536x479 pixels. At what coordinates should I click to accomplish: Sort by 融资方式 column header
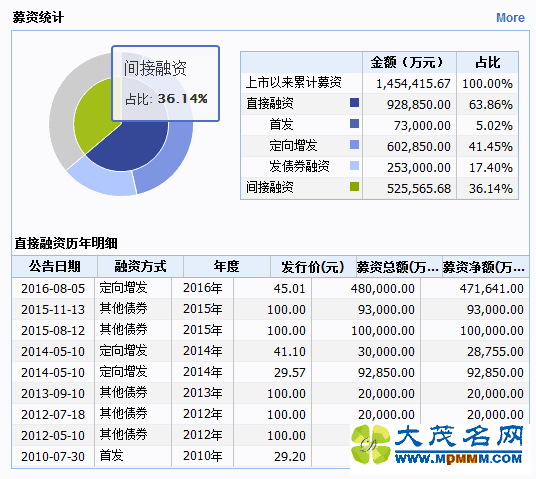point(140,266)
